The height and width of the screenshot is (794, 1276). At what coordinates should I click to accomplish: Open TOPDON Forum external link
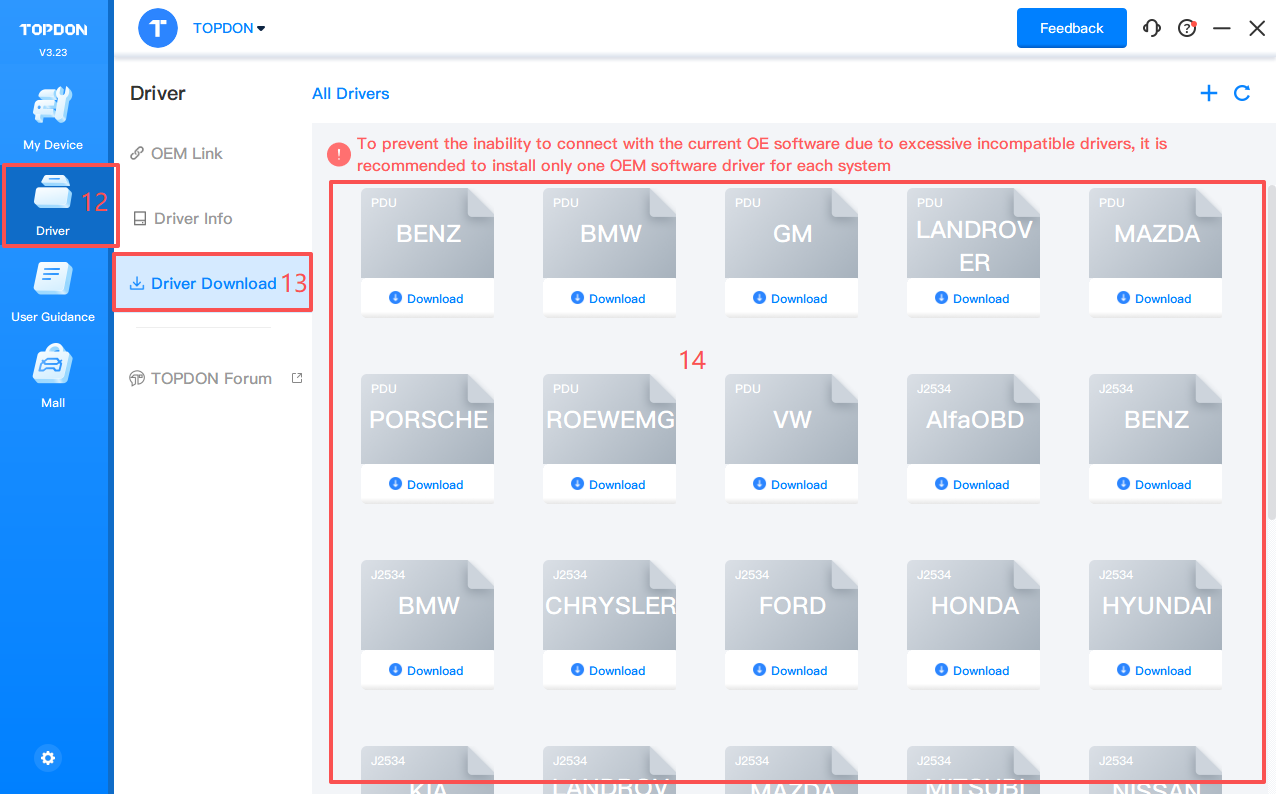pos(211,378)
